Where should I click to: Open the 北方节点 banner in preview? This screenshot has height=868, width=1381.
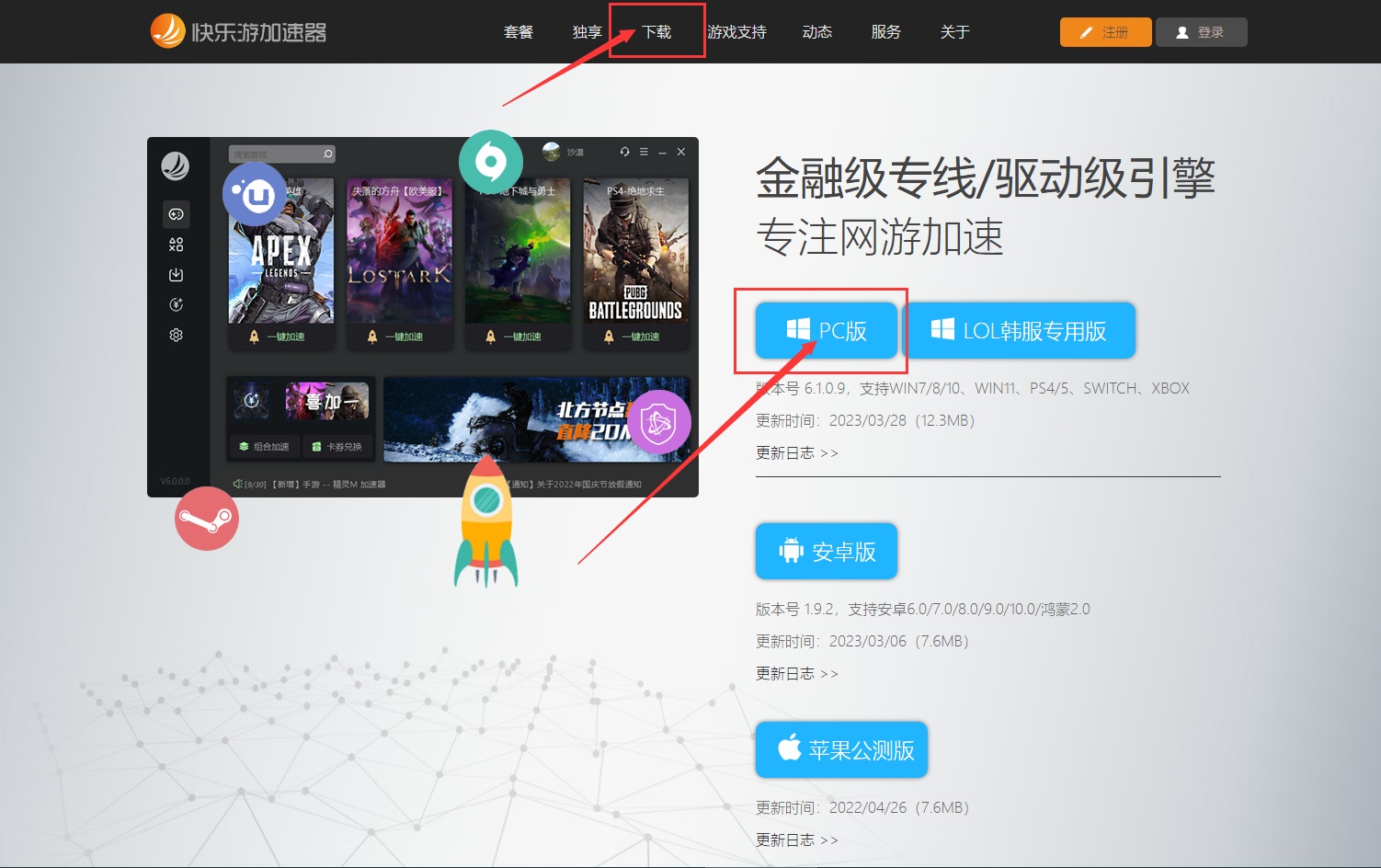click(536, 418)
